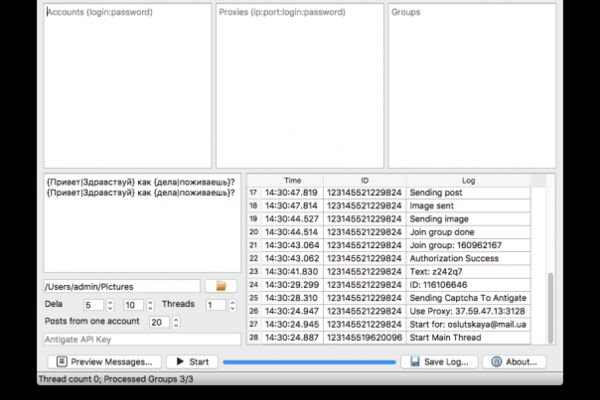Select log entry 'Start for: oslutskaya@mail.ua'
The image size is (600, 400).
(468, 324)
